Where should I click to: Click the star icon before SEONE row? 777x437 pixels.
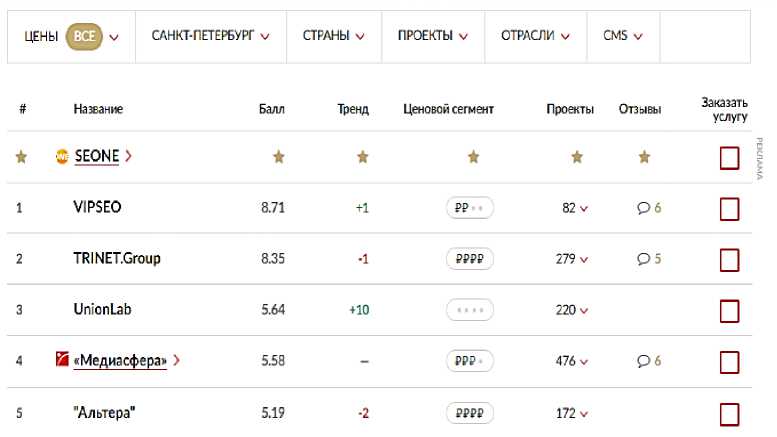21,157
